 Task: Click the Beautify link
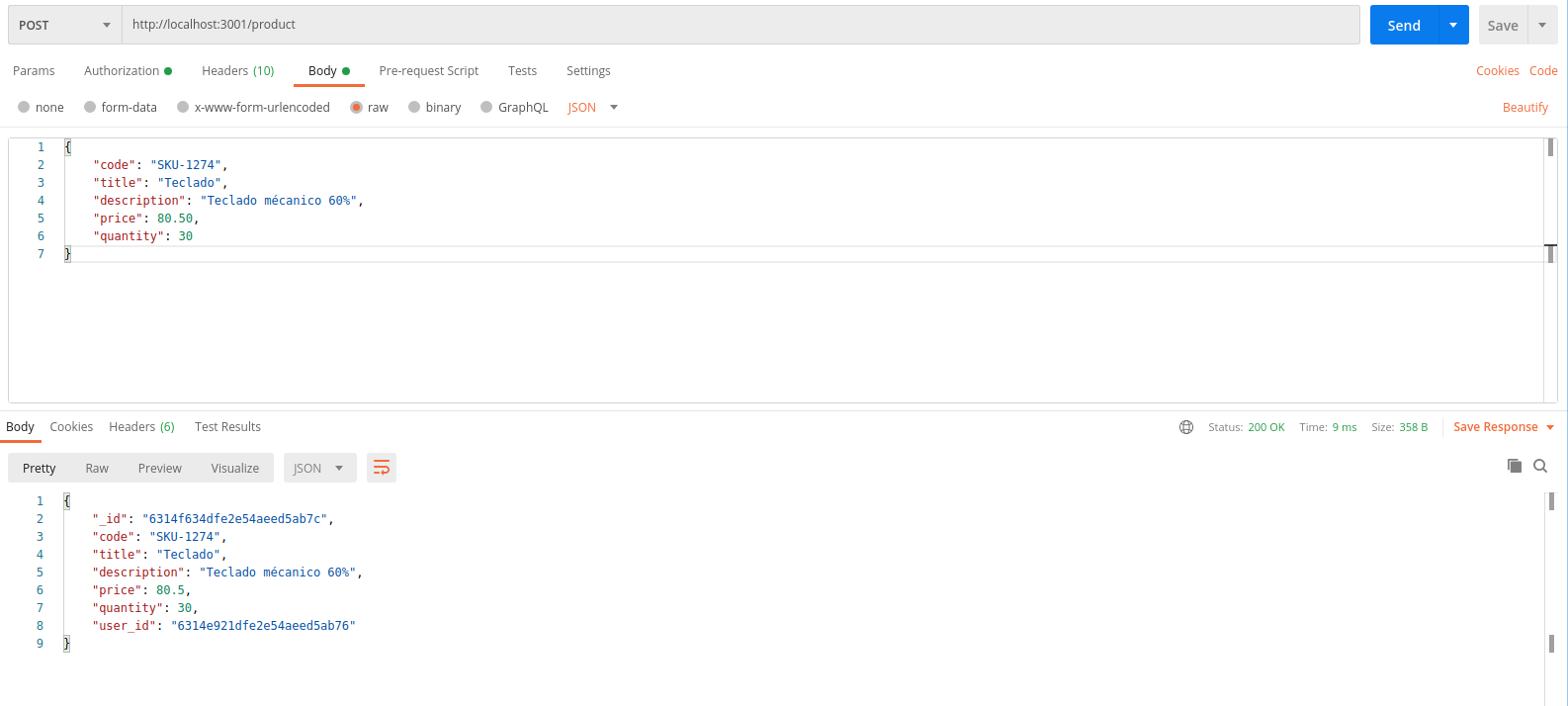[x=1524, y=108]
